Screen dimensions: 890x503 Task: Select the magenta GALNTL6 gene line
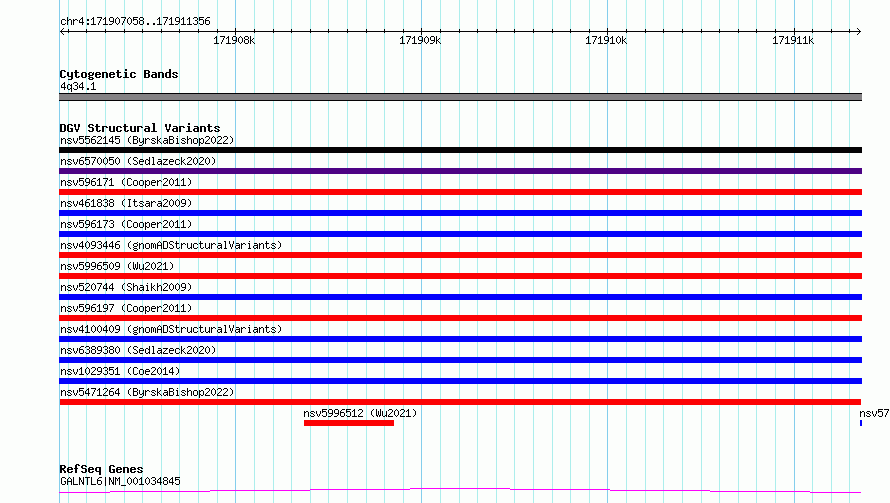460,491
